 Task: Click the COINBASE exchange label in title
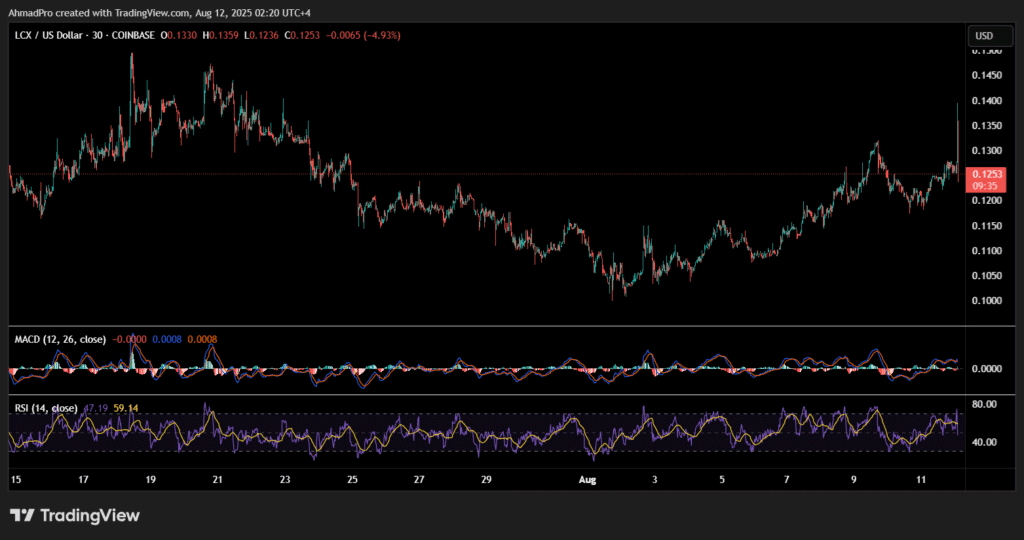pos(133,35)
